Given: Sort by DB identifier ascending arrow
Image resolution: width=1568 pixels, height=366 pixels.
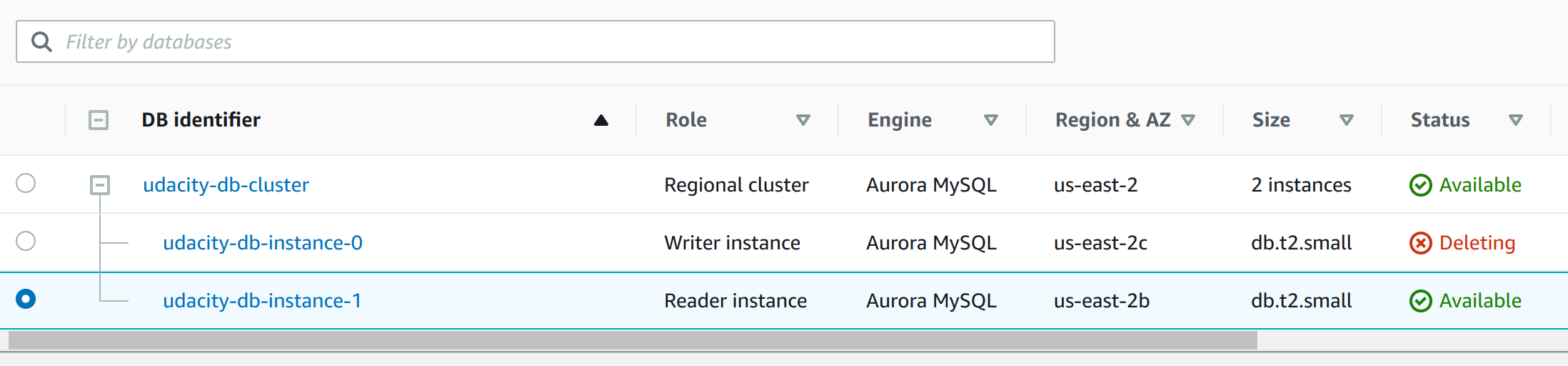Looking at the screenshot, I should click(x=601, y=120).
